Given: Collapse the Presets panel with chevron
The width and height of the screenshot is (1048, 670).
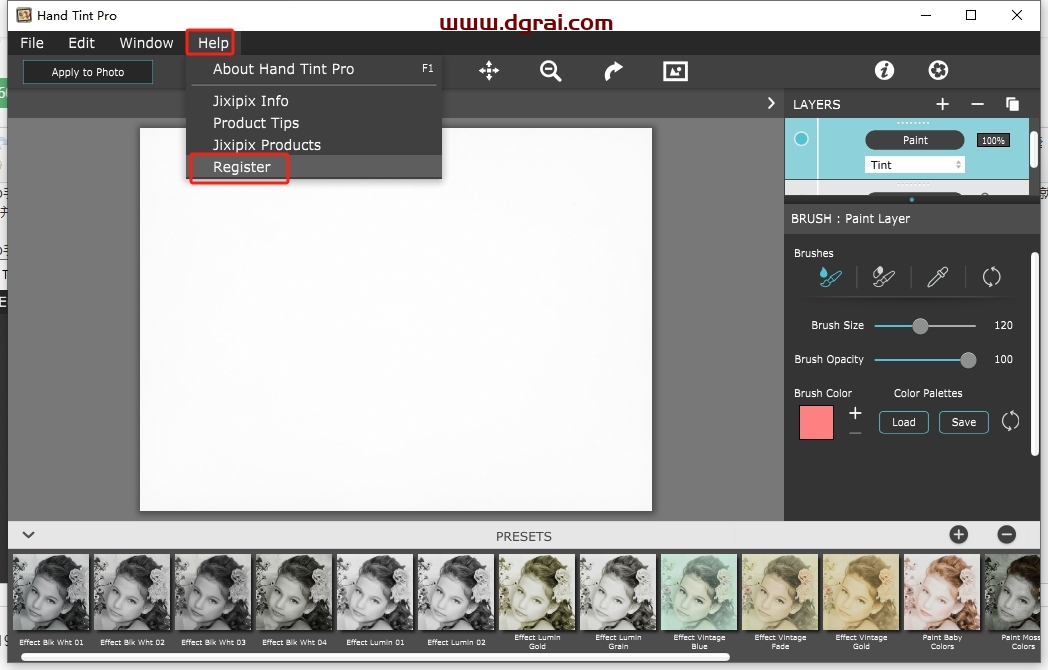Looking at the screenshot, I should coord(28,535).
